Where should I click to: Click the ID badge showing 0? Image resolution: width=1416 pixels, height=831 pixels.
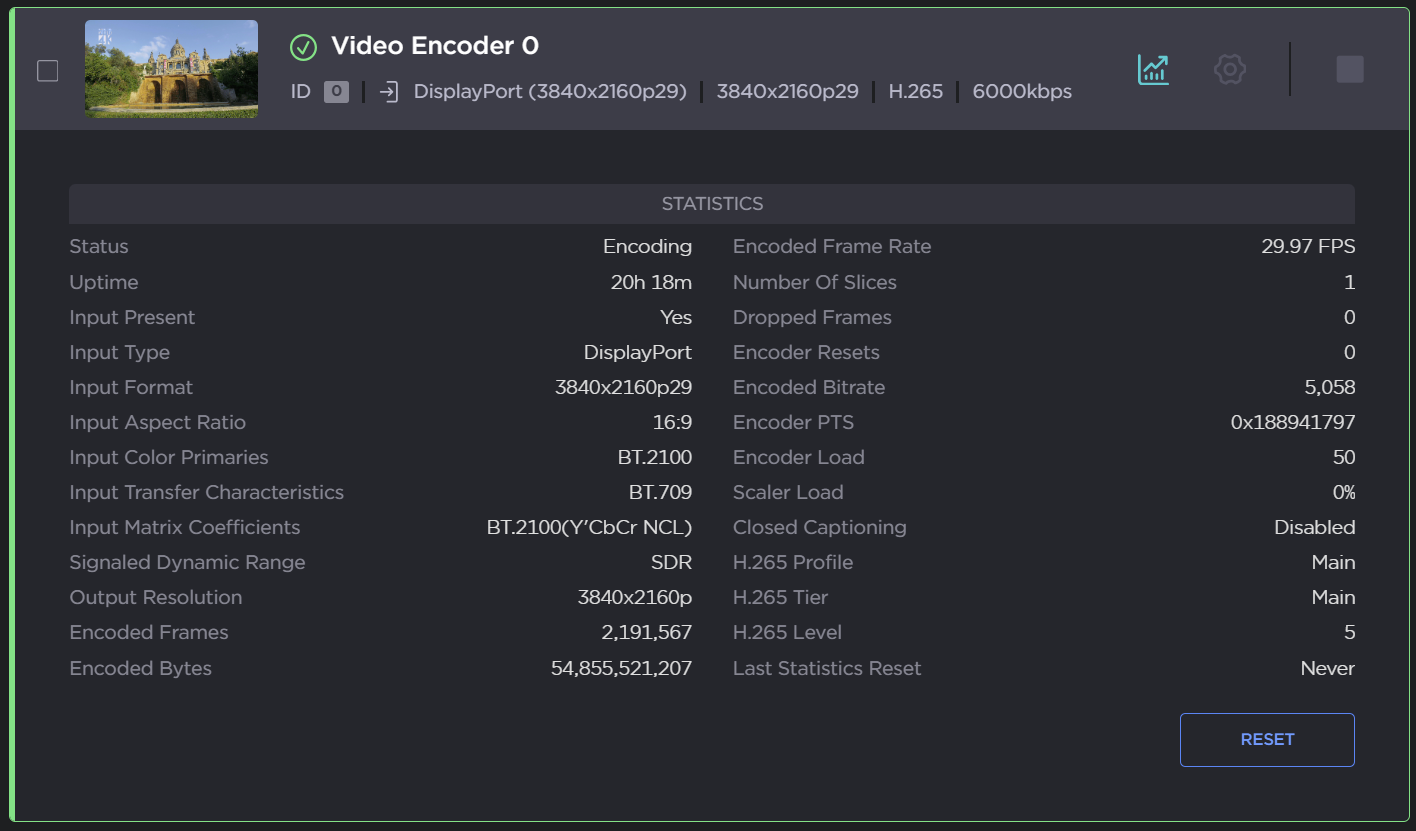[336, 92]
